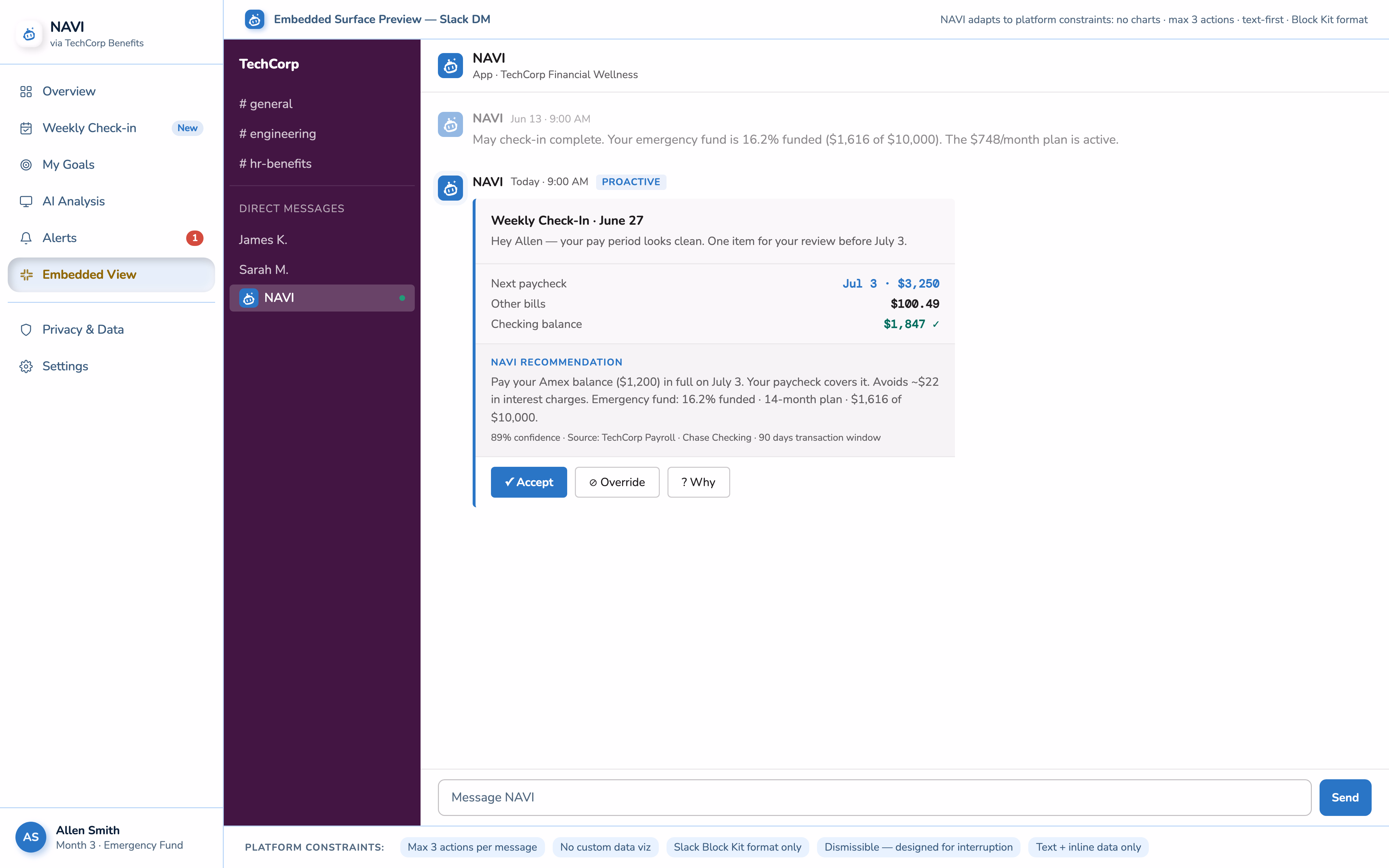Click the Override button
The width and height of the screenshot is (1389, 868).
(617, 482)
